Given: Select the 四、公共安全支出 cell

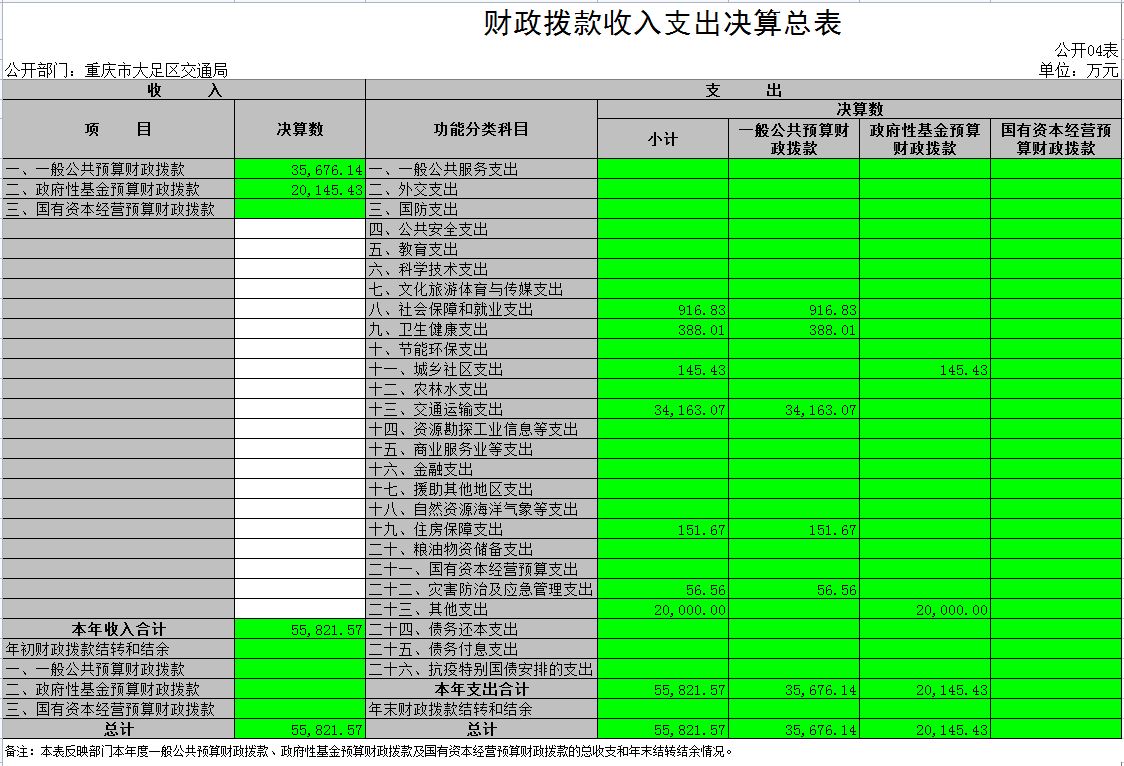Looking at the screenshot, I should (481, 229).
